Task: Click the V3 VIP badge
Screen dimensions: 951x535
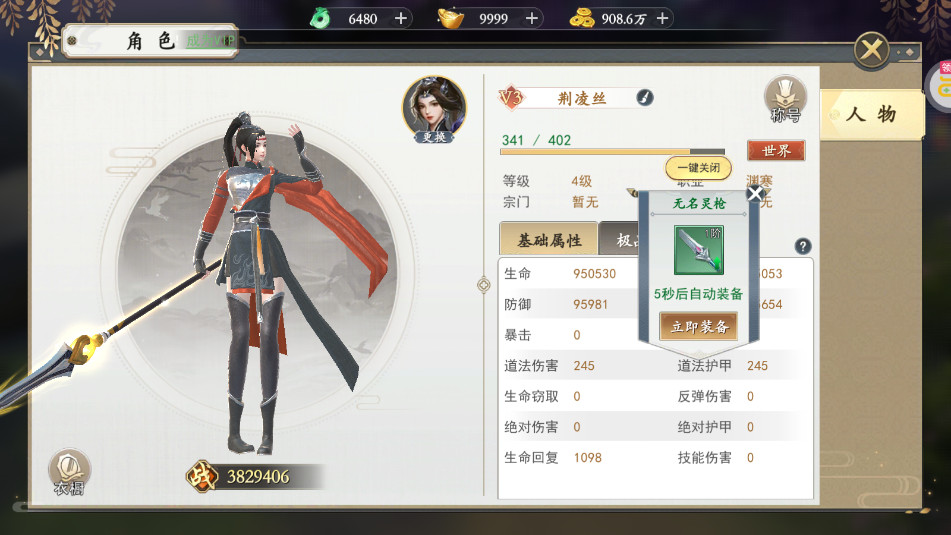Action: [511, 97]
